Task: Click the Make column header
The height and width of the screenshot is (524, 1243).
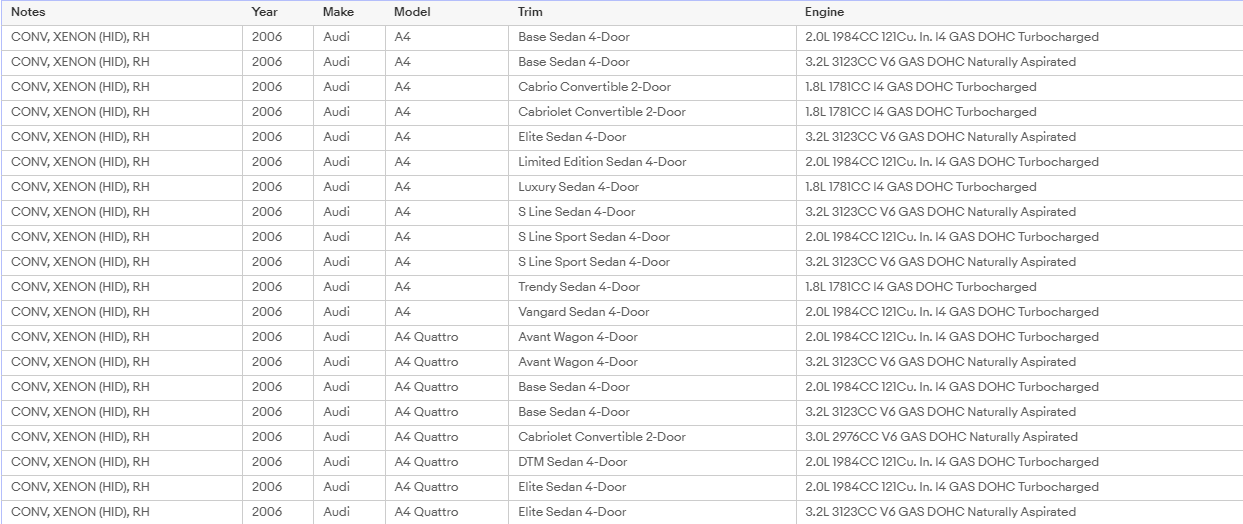Action: [348, 12]
